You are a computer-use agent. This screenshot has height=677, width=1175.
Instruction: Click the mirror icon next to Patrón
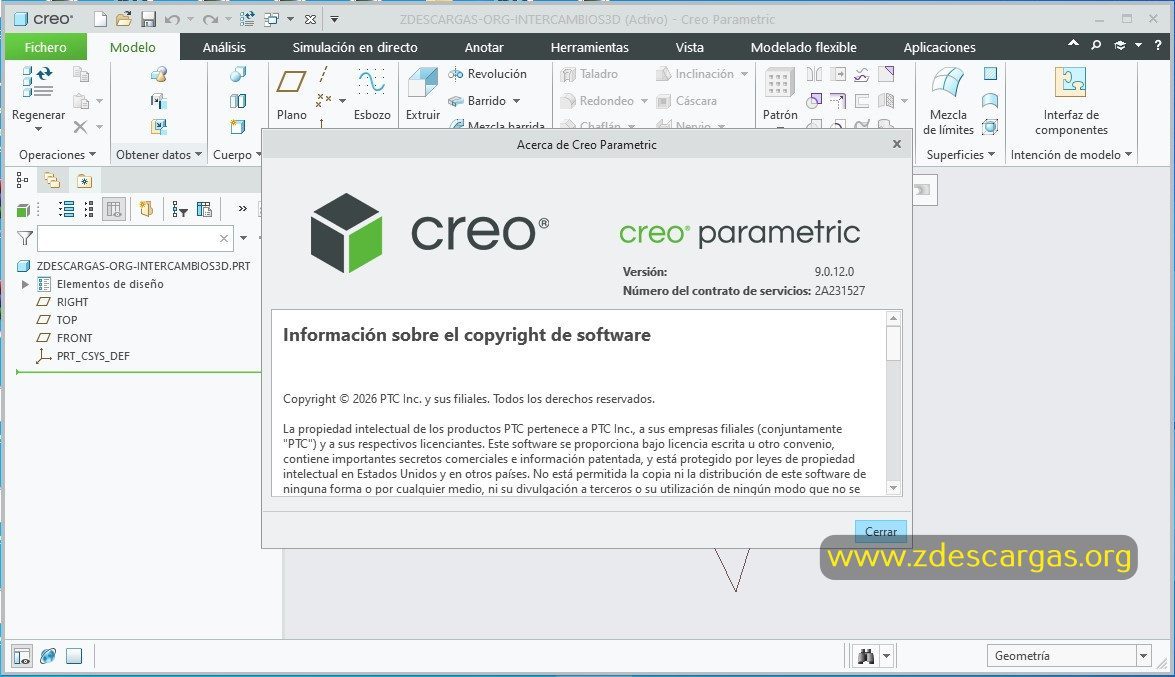tap(814, 73)
